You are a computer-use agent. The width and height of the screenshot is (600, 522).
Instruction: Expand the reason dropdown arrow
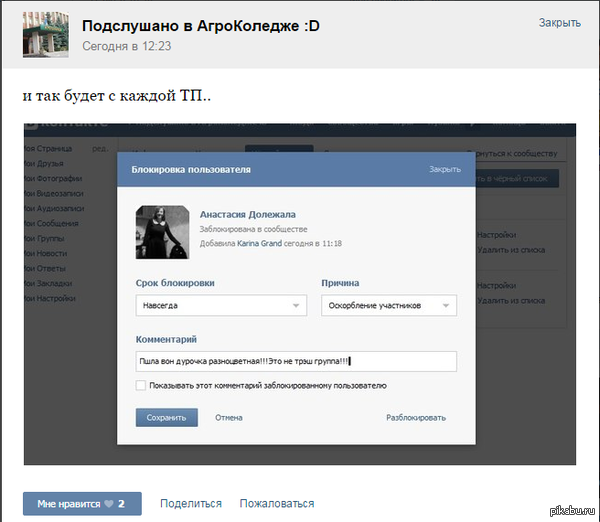pos(446,305)
